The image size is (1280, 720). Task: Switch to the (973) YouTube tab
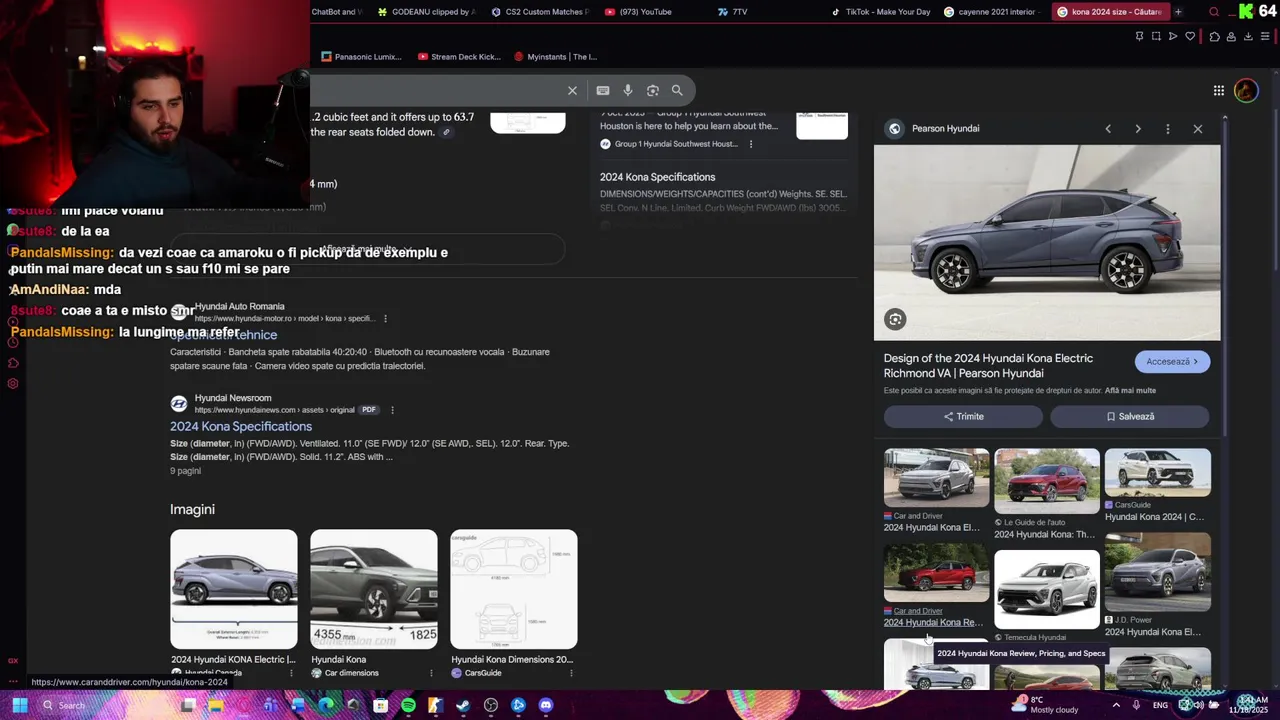point(638,12)
